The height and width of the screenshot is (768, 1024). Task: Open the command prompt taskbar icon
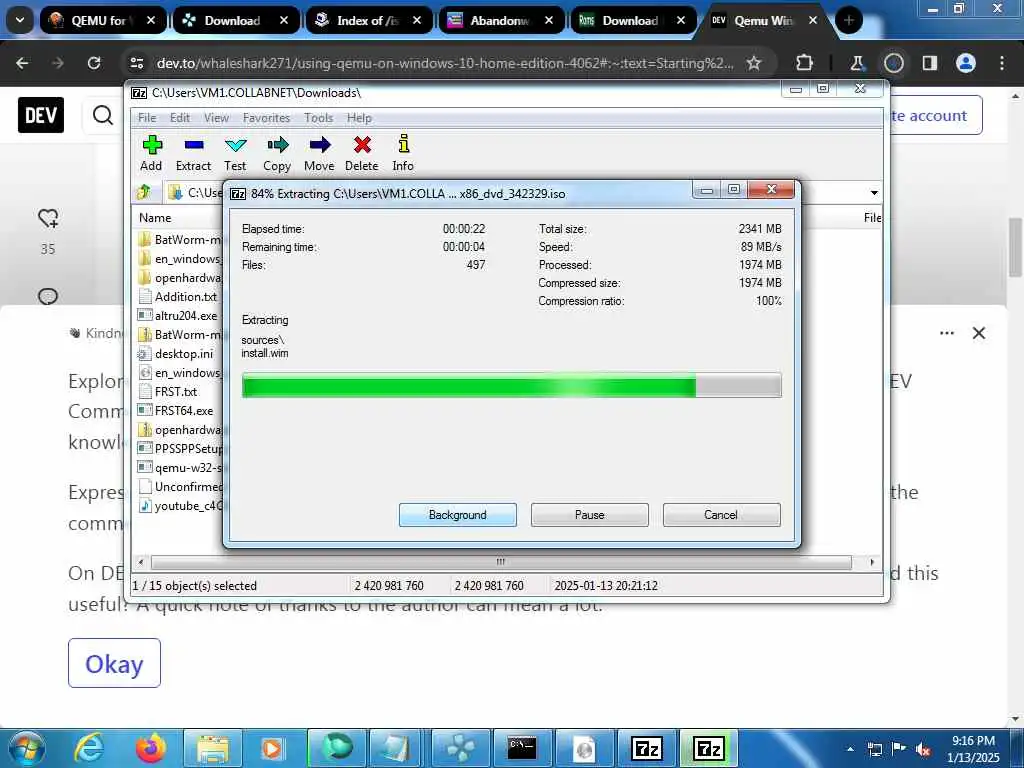[x=522, y=748]
